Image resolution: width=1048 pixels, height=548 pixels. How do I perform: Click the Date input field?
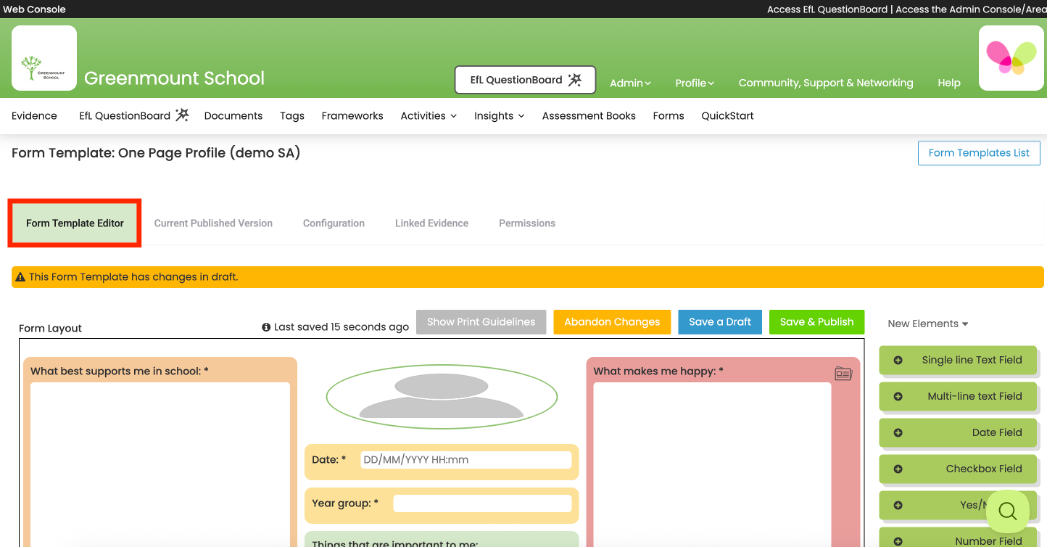(466, 460)
